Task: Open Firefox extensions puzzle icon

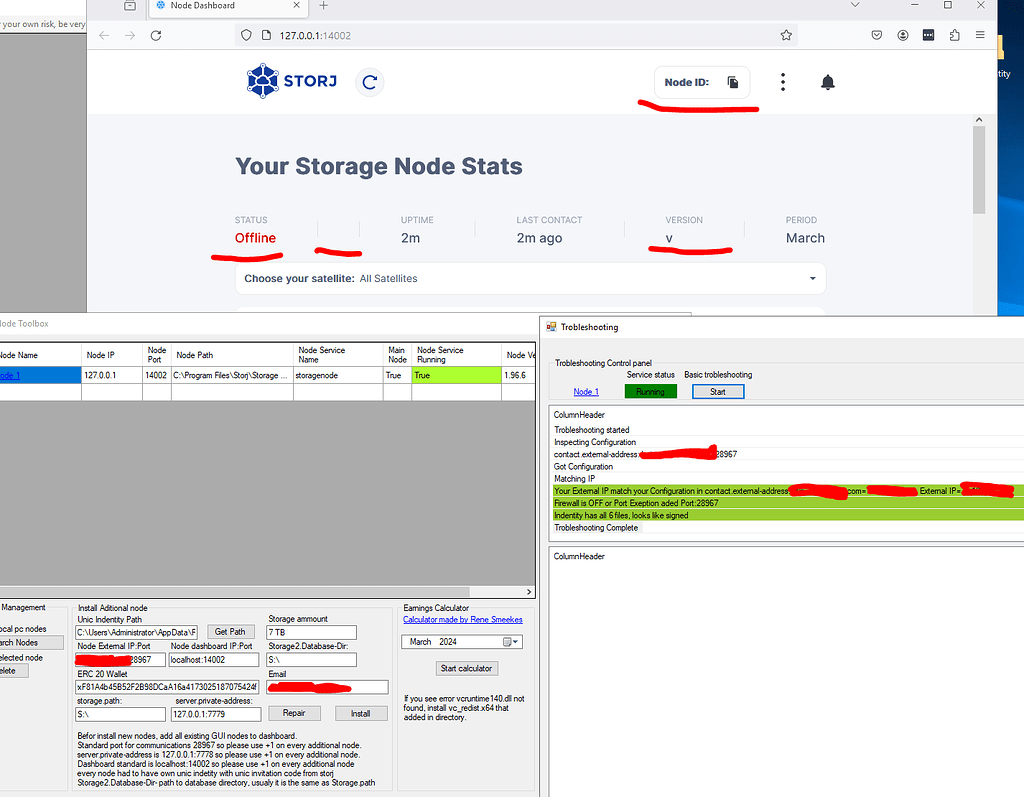Action: click(x=954, y=35)
